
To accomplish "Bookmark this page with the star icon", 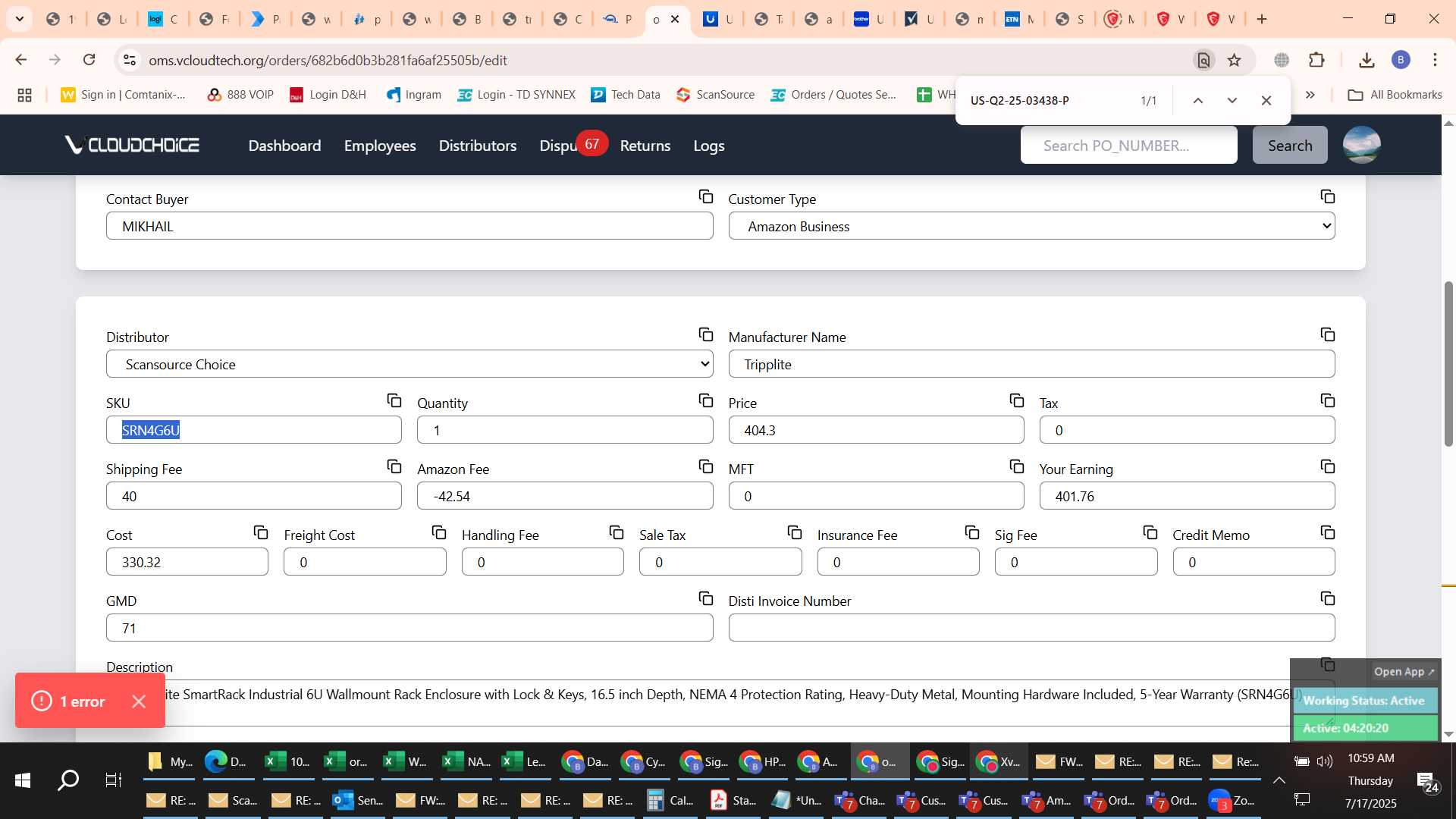I will [1235, 60].
